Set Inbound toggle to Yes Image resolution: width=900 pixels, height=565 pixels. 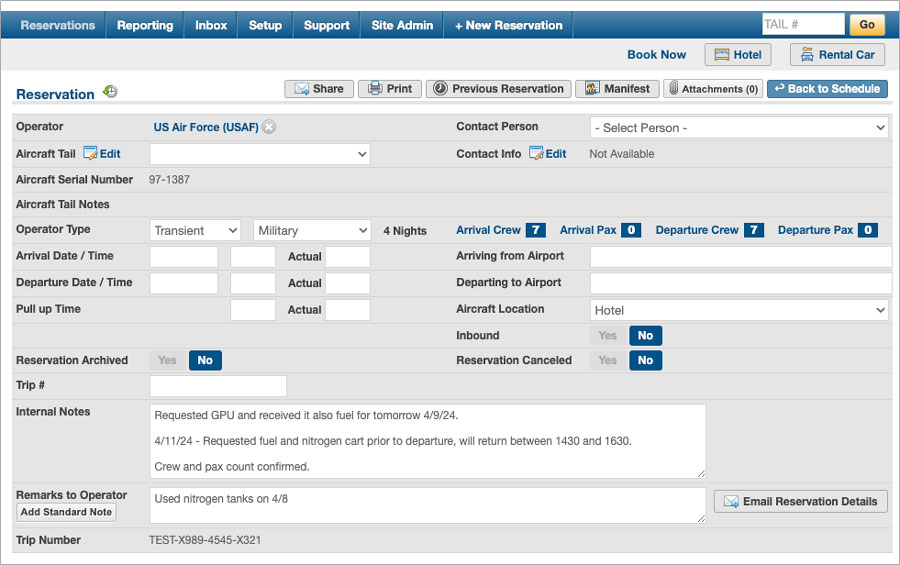[x=608, y=336]
